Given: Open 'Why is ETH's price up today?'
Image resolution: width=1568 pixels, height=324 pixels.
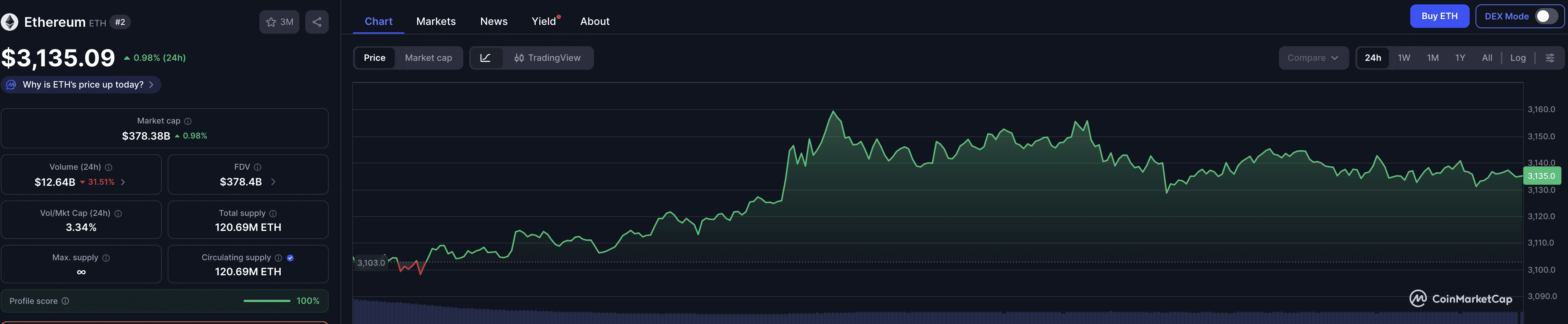Looking at the screenshot, I should tap(83, 85).
